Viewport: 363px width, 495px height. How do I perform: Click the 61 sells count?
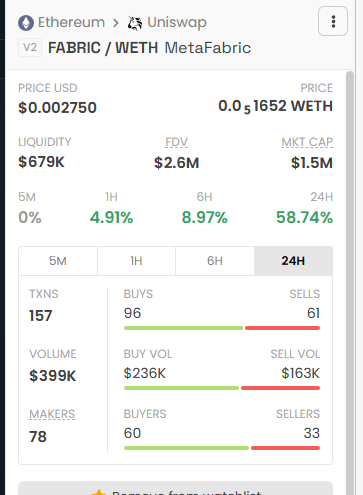[x=313, y=313]
